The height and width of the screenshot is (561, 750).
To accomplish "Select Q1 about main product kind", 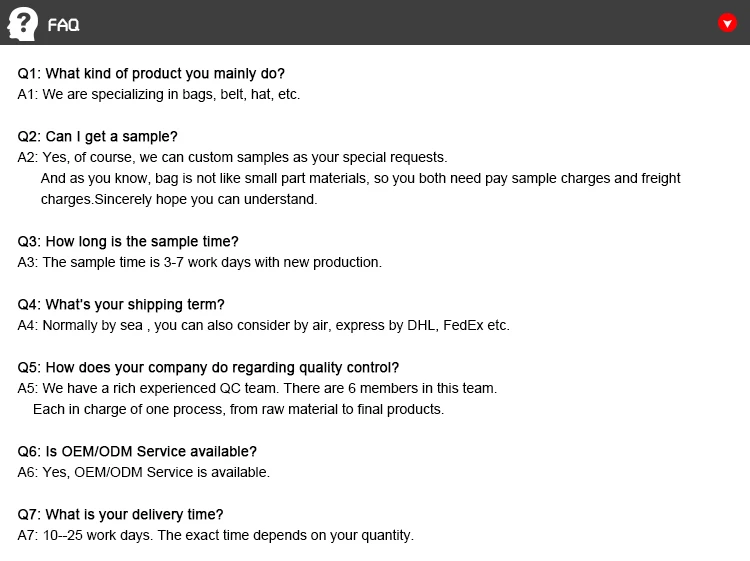I will click(151, 73).
